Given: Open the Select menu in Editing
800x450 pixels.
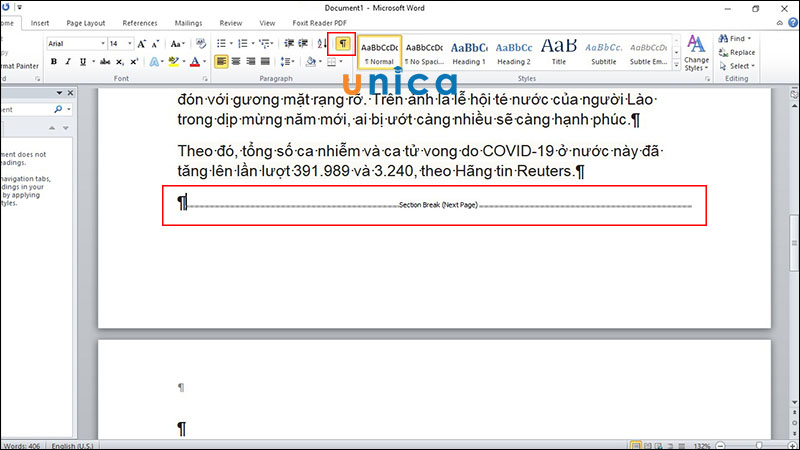Looking at the screenshot, I should point(737,66).
